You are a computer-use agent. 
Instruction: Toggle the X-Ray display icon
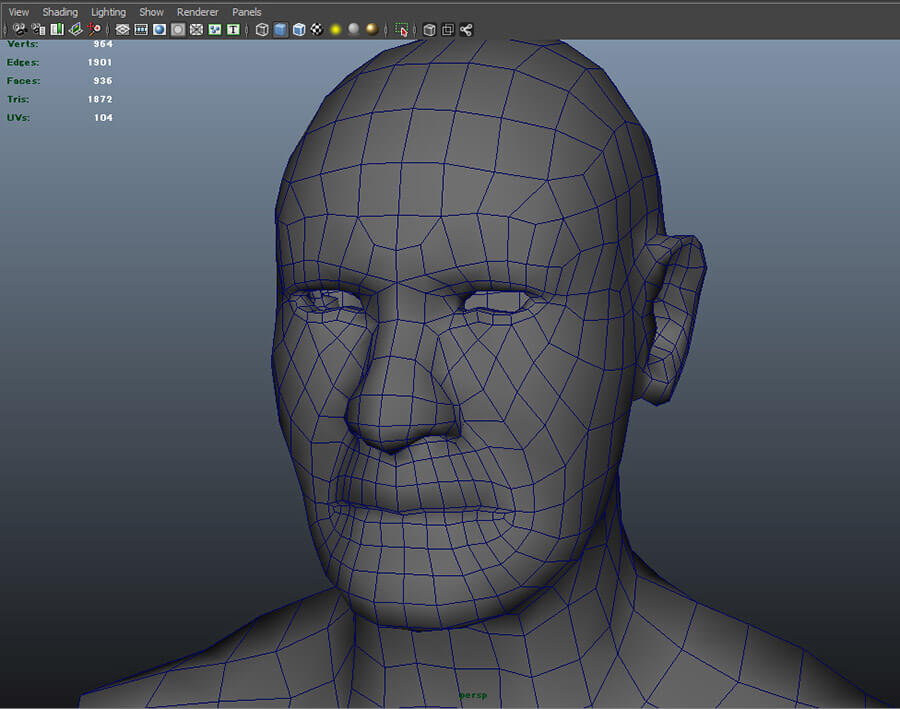[x=429, y=29]
